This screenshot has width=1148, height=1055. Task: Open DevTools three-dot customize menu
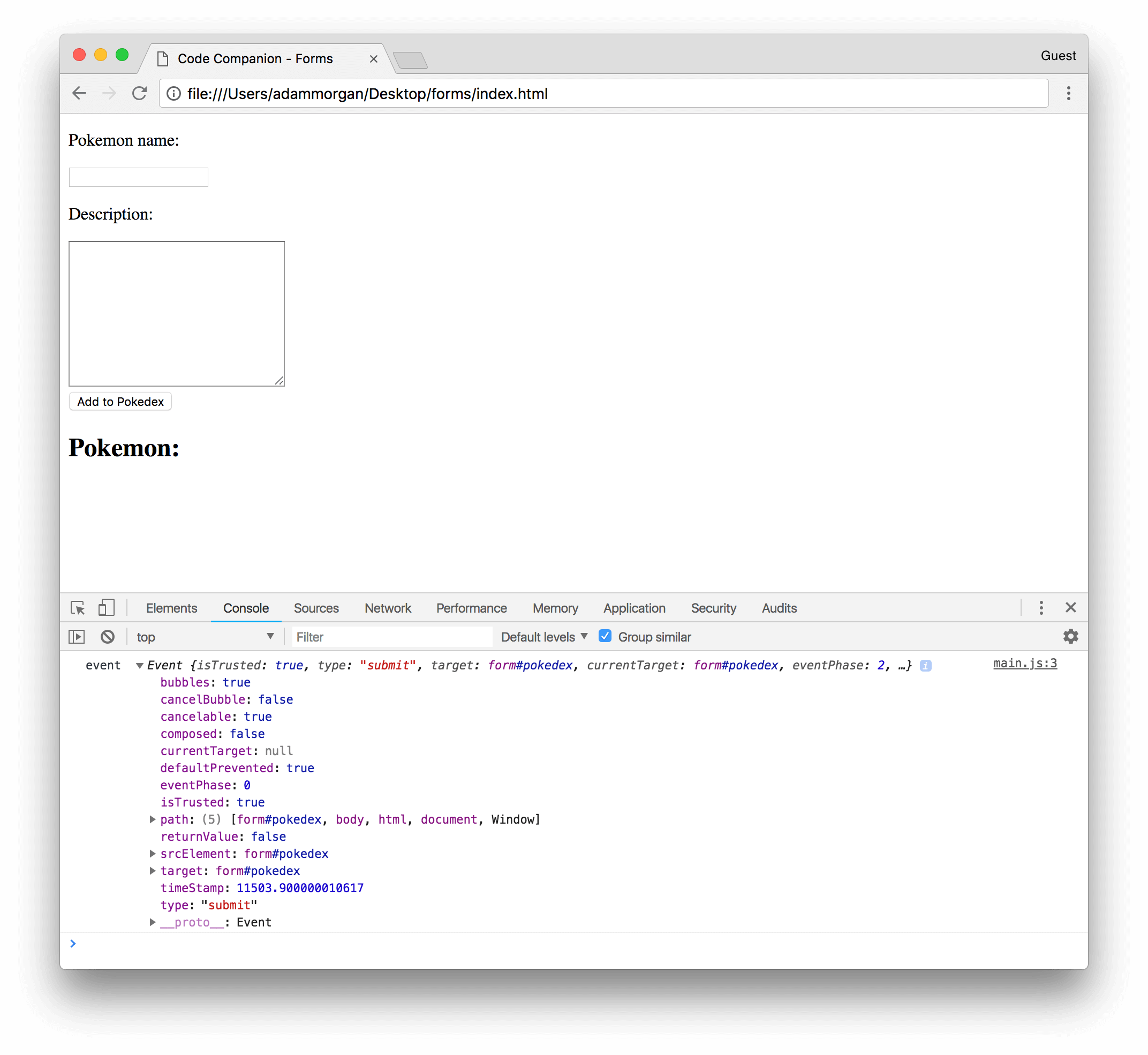1041,607
